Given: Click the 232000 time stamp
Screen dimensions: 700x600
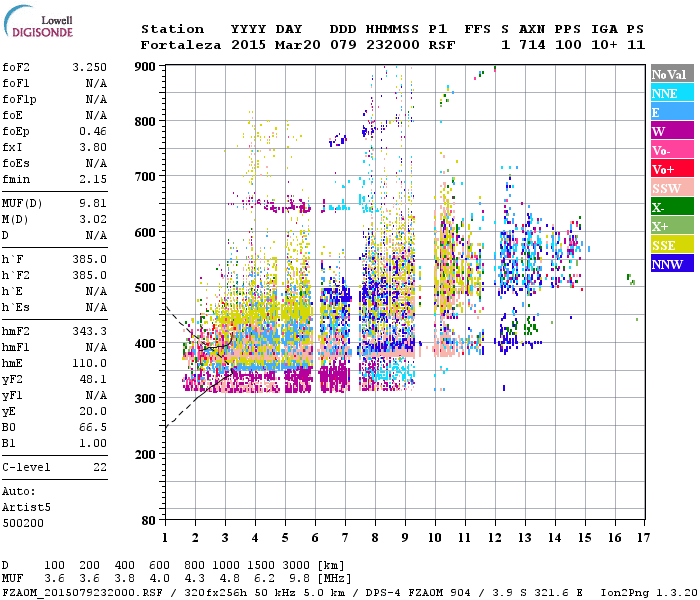Looking at the screenshot, I should click(392, 45).
